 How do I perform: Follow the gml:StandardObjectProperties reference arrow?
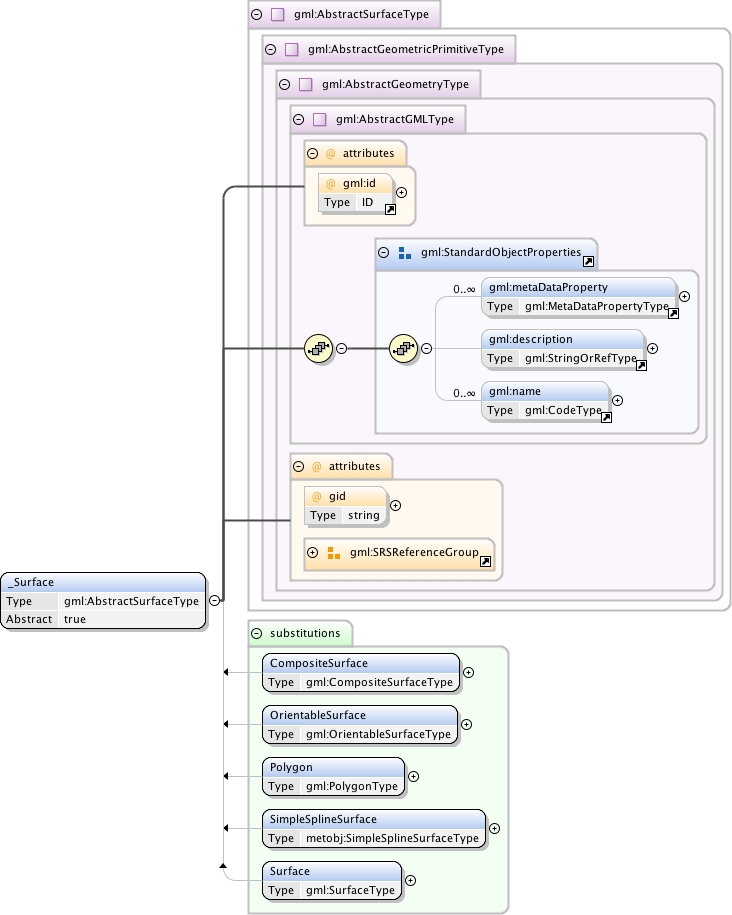[588, 261]
